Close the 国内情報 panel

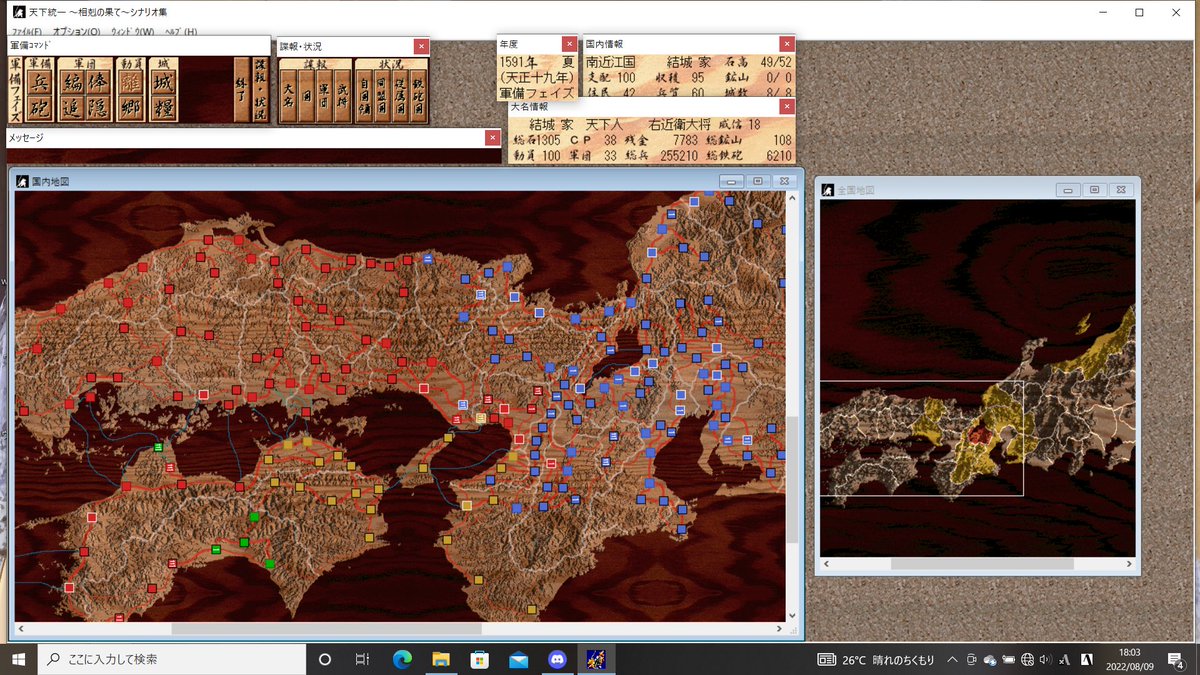pos(787,44)
